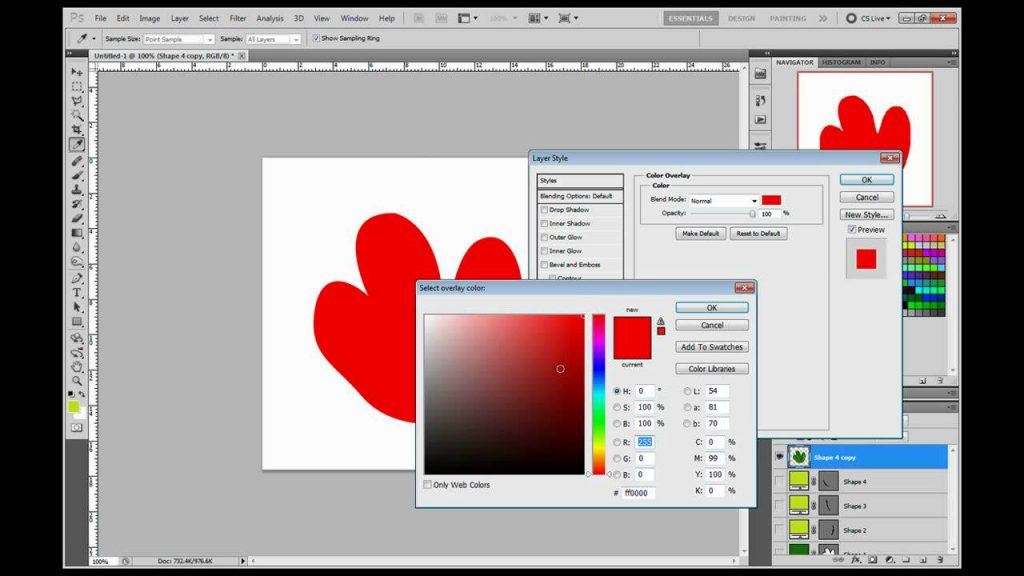Click New Style button
Screen dimensions: 1024x576
pos(867,214)
